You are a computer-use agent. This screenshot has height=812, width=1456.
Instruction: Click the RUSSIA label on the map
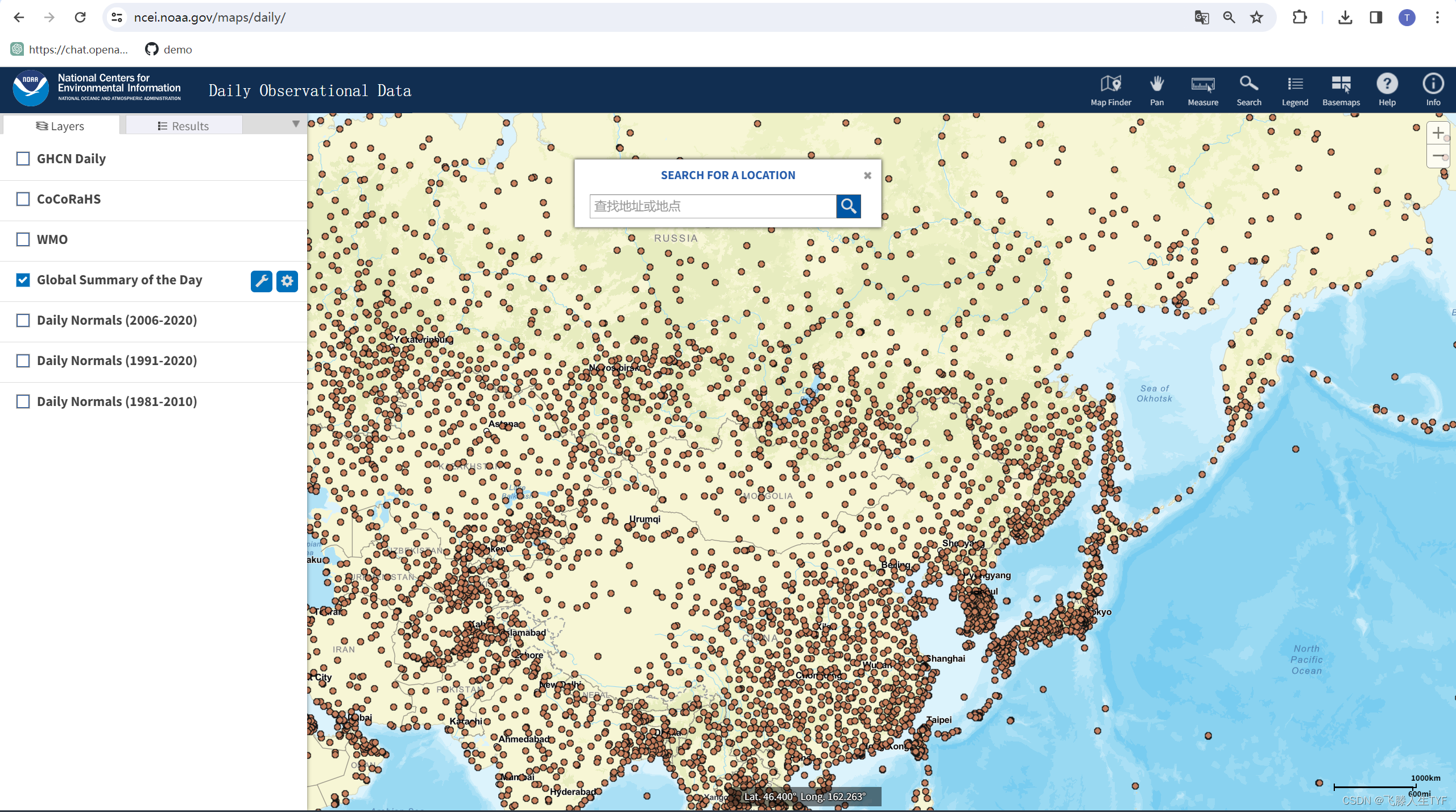pos(676,238)
